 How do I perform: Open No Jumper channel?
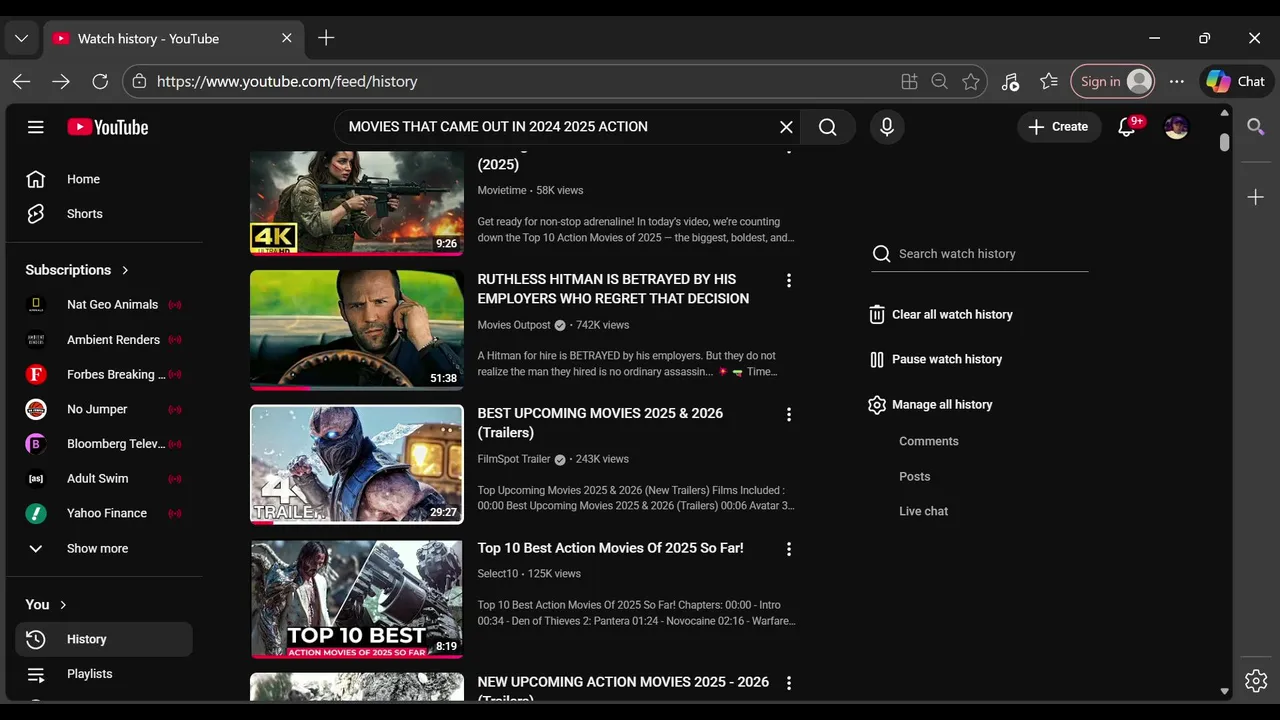coord(104,409)
